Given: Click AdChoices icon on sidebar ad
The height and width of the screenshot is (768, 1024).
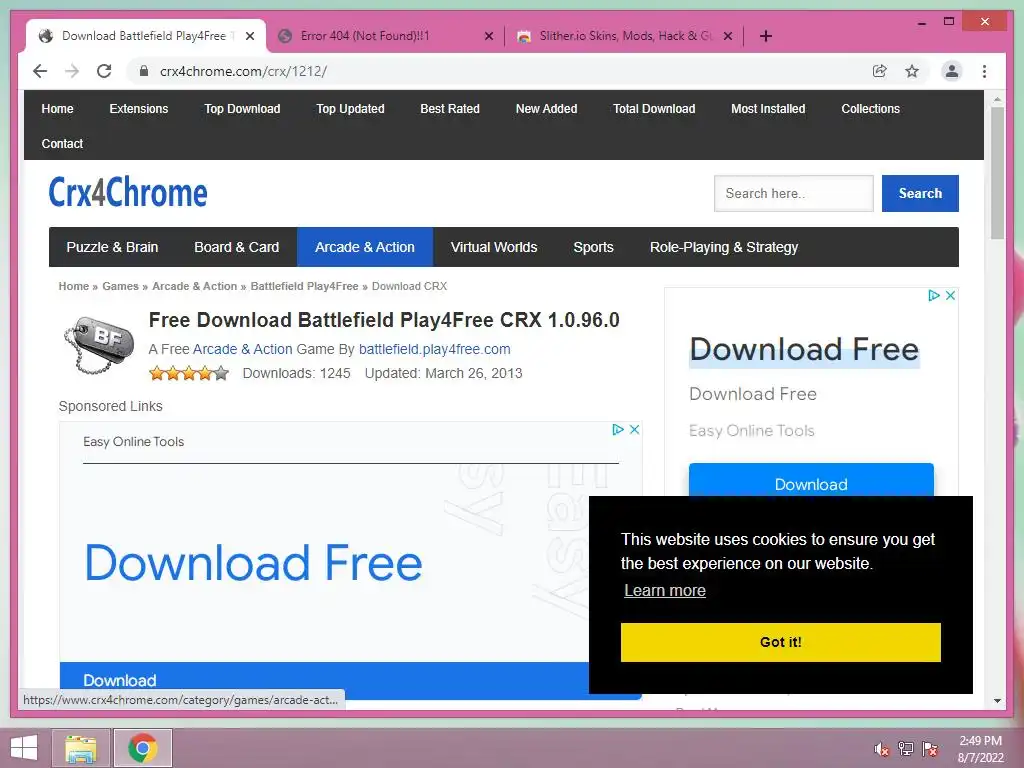Looking at the screenshot, I should point(934,295).
